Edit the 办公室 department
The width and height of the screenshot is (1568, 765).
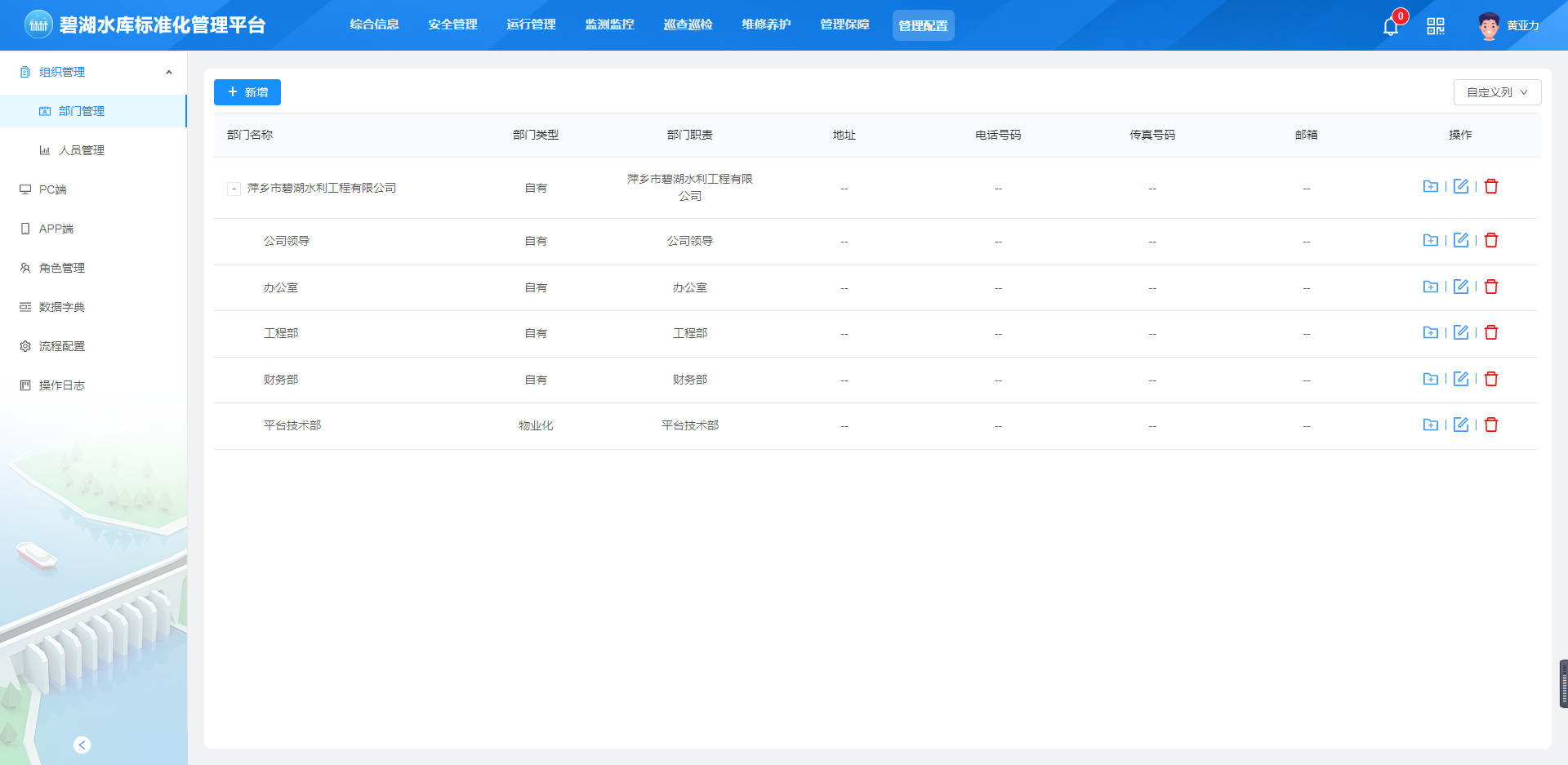pyautogui.click(x=1461, y=287)
